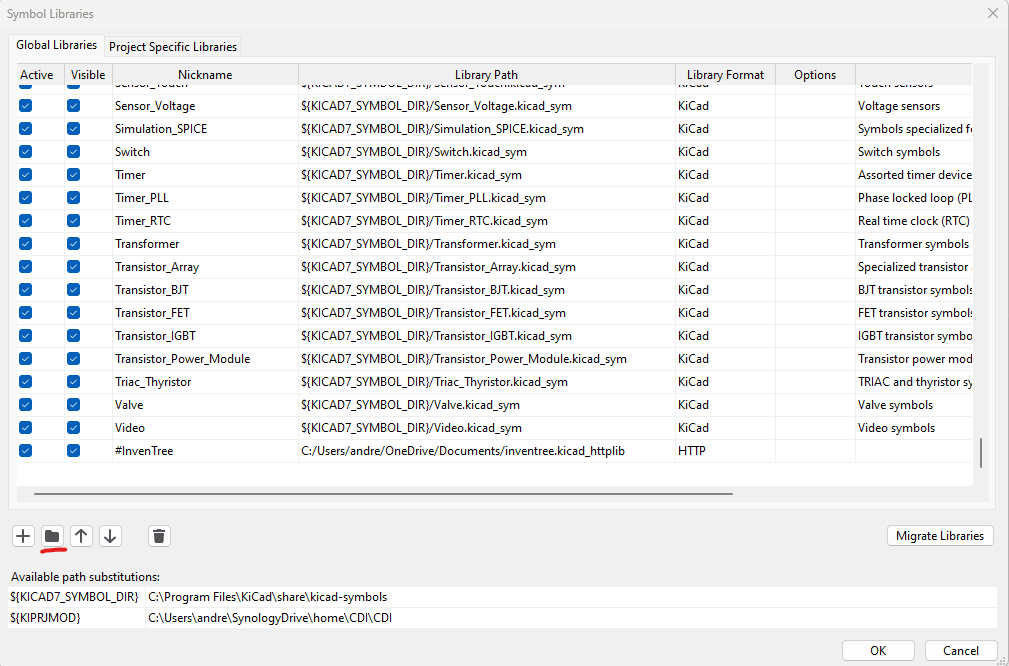Uncheck Active for Valve library
The height and width of the screenshot is (666, 1009).
pos(26,405)
